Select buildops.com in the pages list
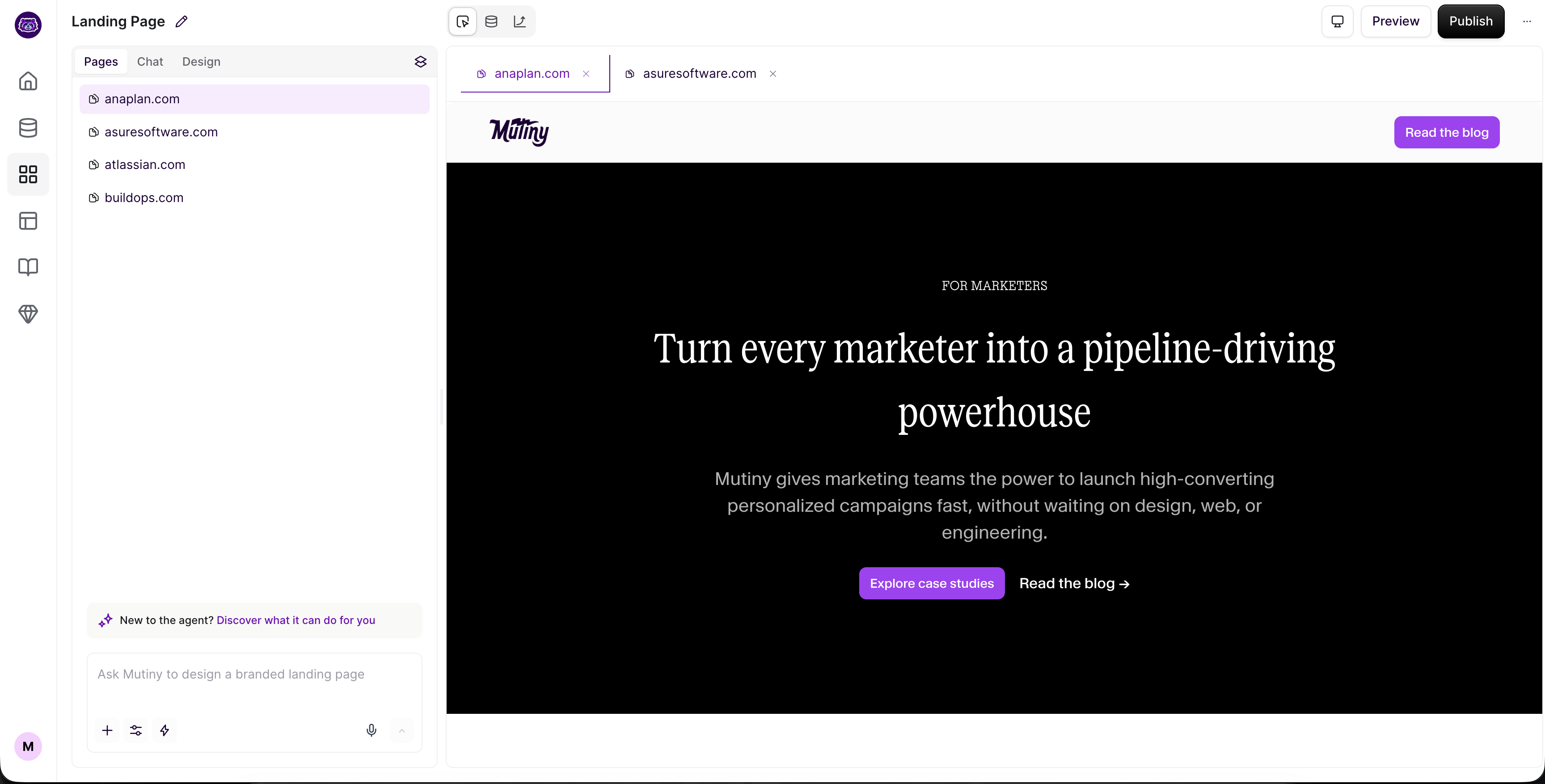The width and height of the screenshot is (1545, 784). [x=254, y=198]
